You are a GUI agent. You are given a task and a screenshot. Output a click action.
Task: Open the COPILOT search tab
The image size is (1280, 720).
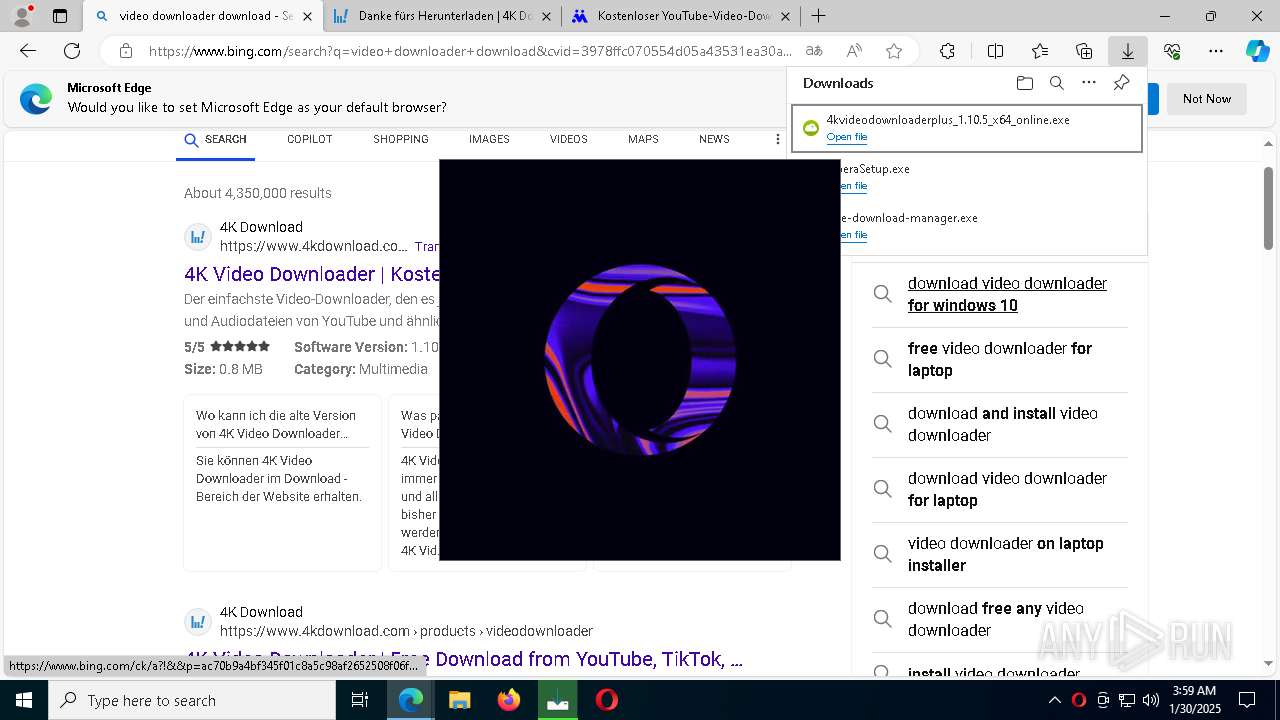click(x=310, y=139)
